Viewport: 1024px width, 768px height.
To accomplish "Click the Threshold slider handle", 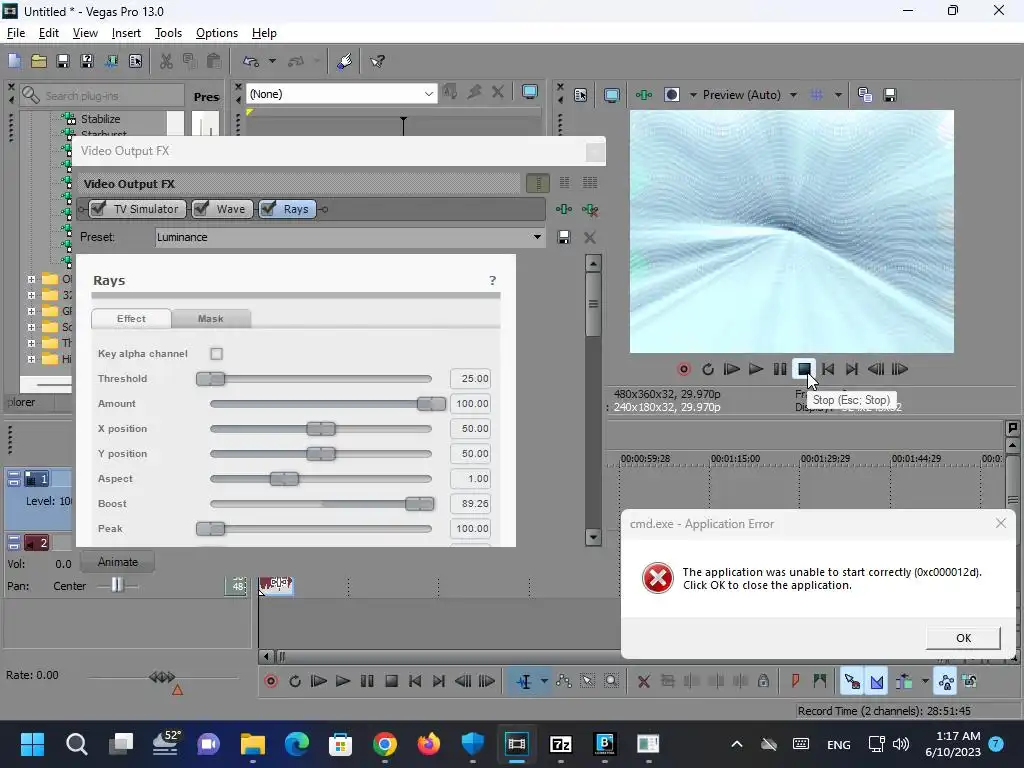I will pyautogui.click(x=210, y=379).
